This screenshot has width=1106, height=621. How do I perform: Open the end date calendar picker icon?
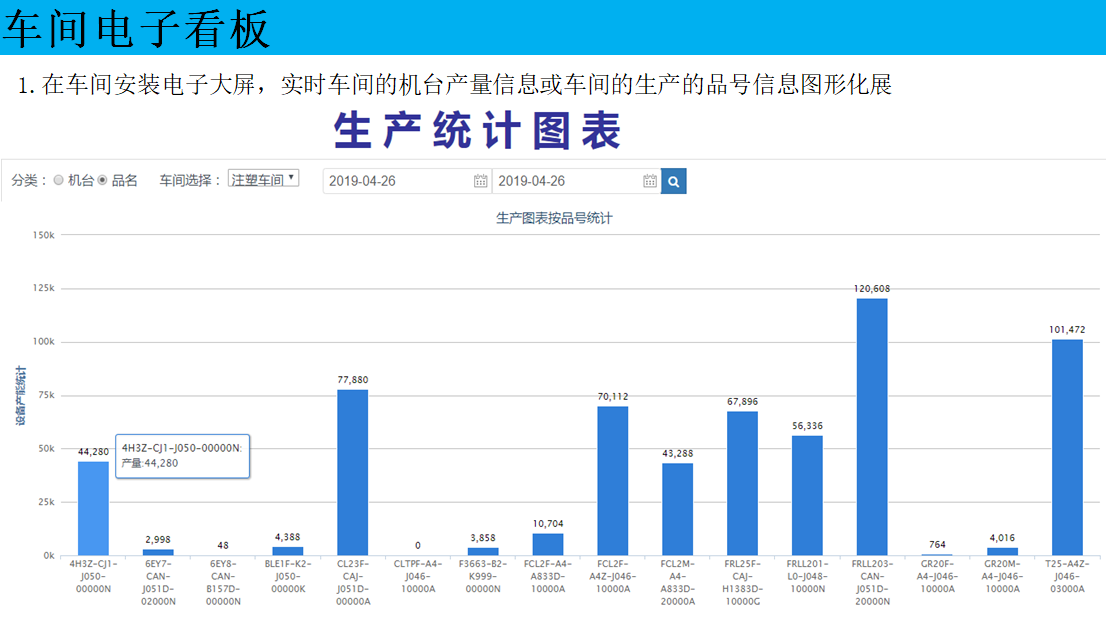point(650,181)
